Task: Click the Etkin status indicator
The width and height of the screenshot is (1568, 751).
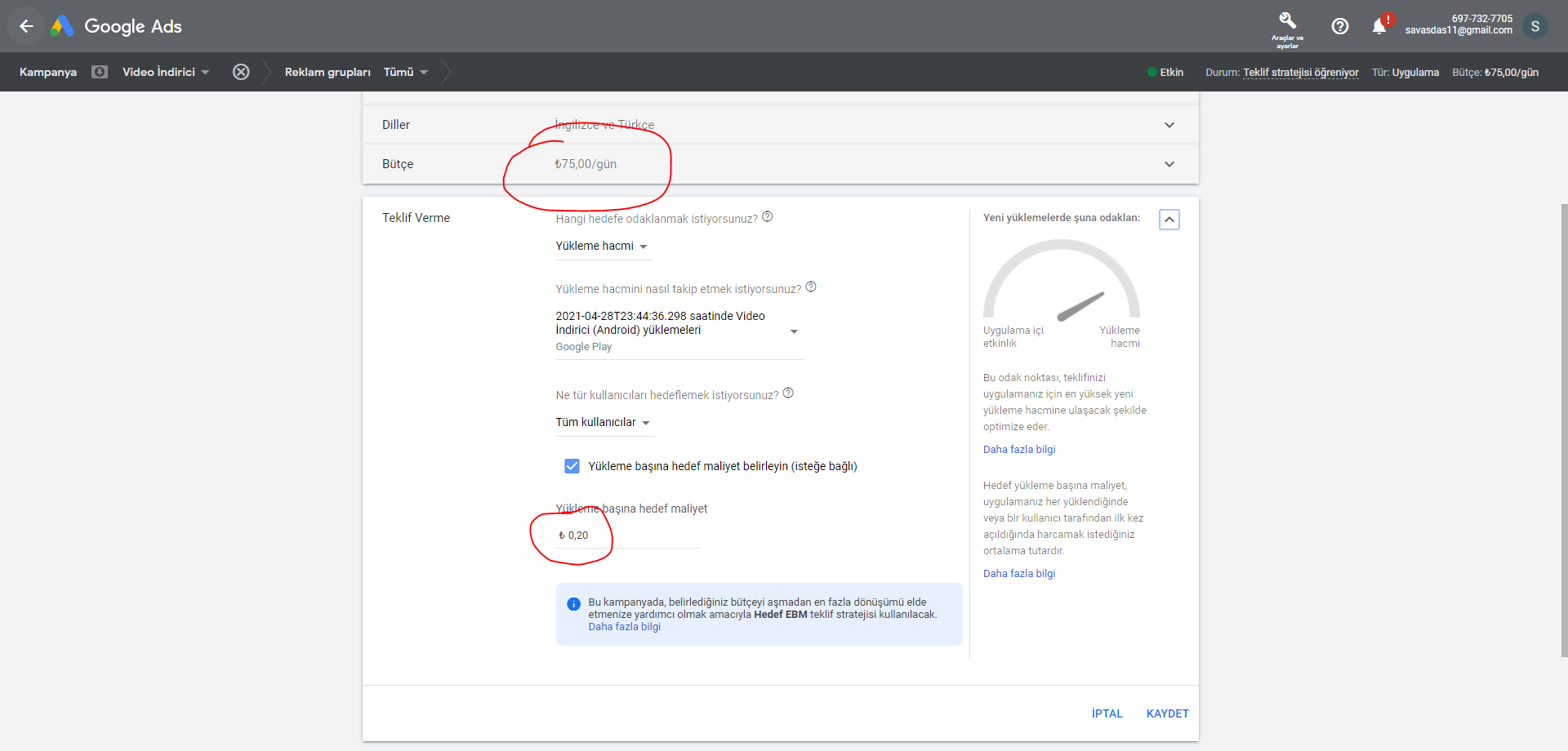Action: (x=1165, y=73)
